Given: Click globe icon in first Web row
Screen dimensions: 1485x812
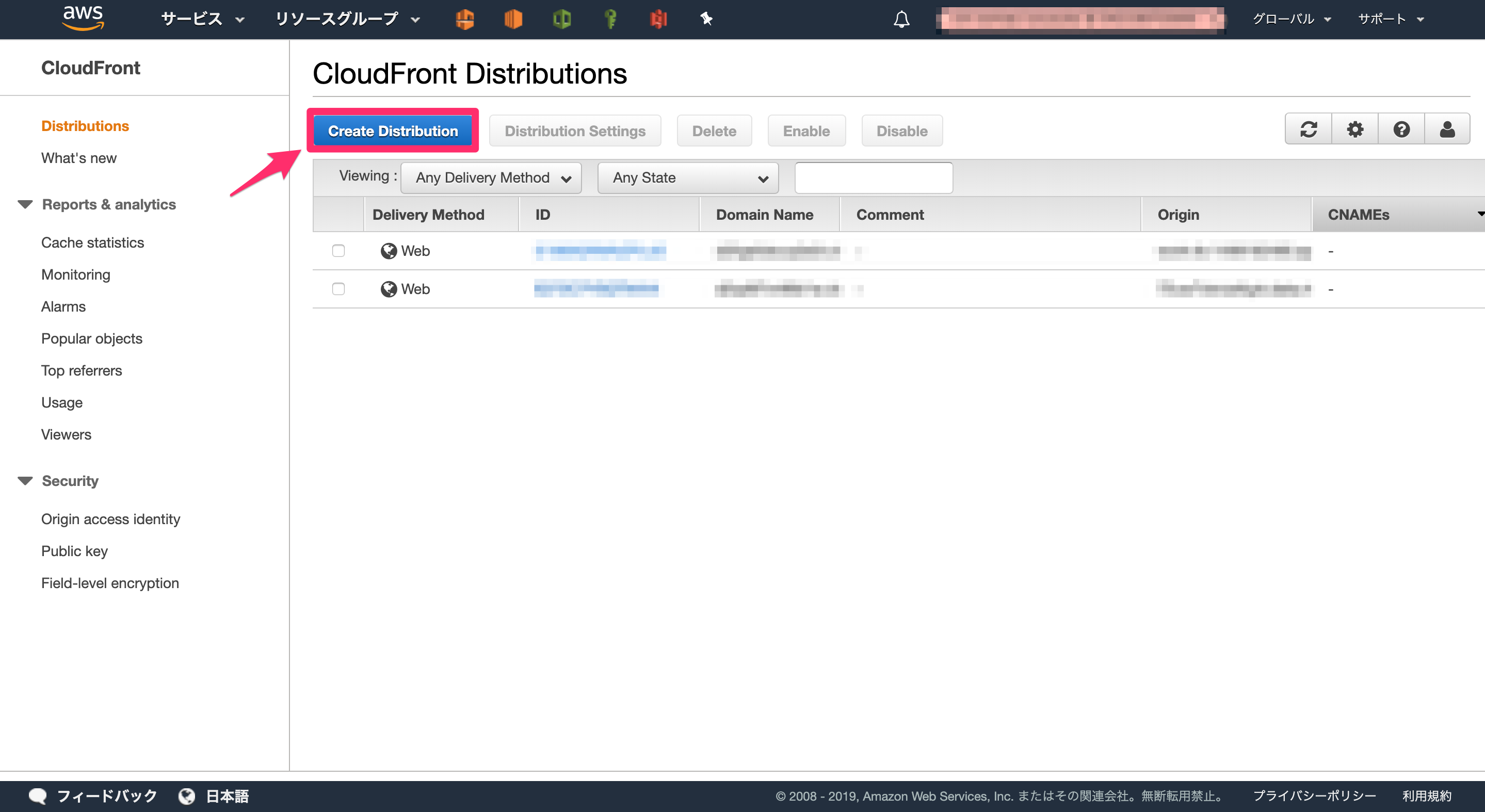Looking at the screenshot, I should [389, 251].
